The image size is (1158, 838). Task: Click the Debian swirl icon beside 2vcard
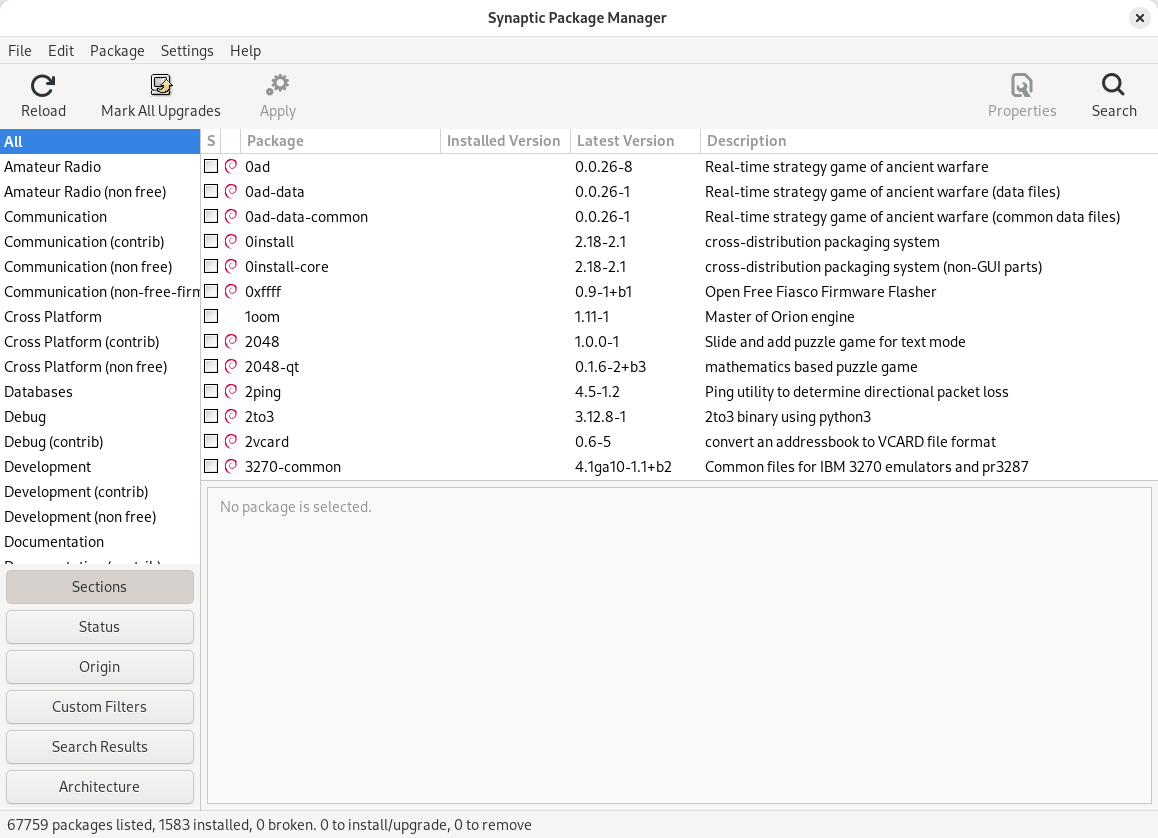click(231, 442)
